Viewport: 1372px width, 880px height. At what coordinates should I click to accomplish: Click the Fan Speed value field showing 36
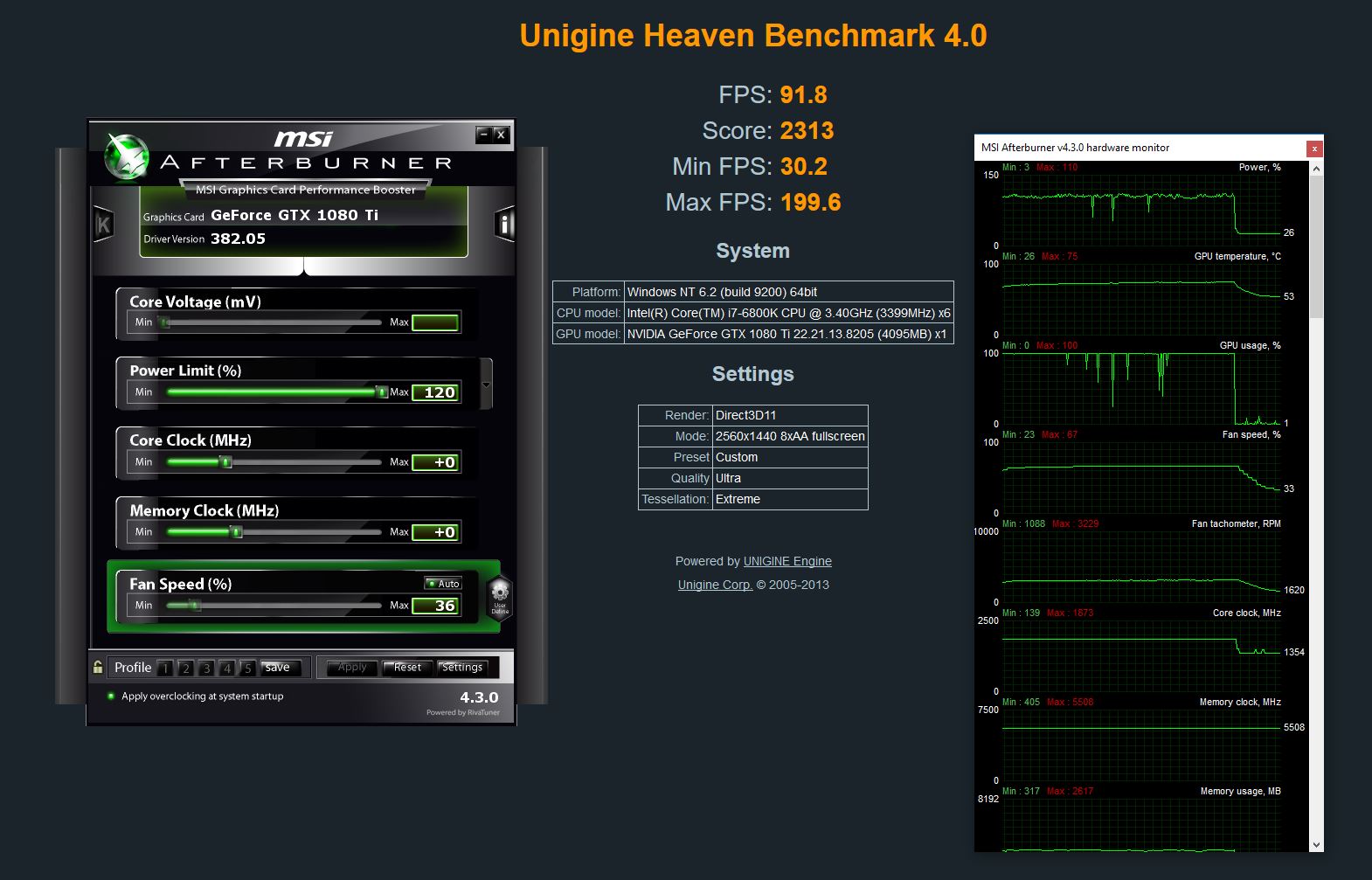tap(435, 606)
